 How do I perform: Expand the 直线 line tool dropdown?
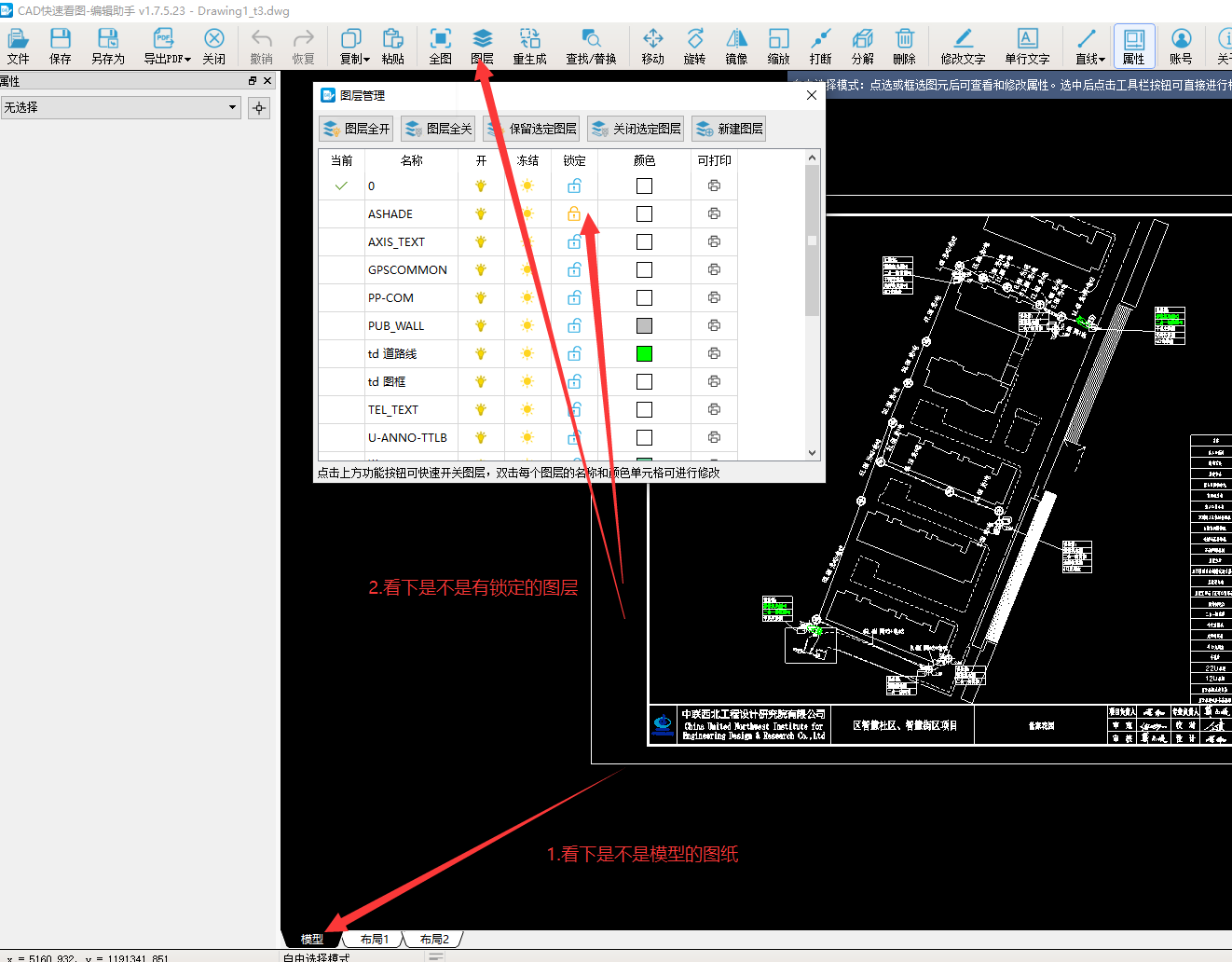pyautogui.click(x=1102, y=60)
